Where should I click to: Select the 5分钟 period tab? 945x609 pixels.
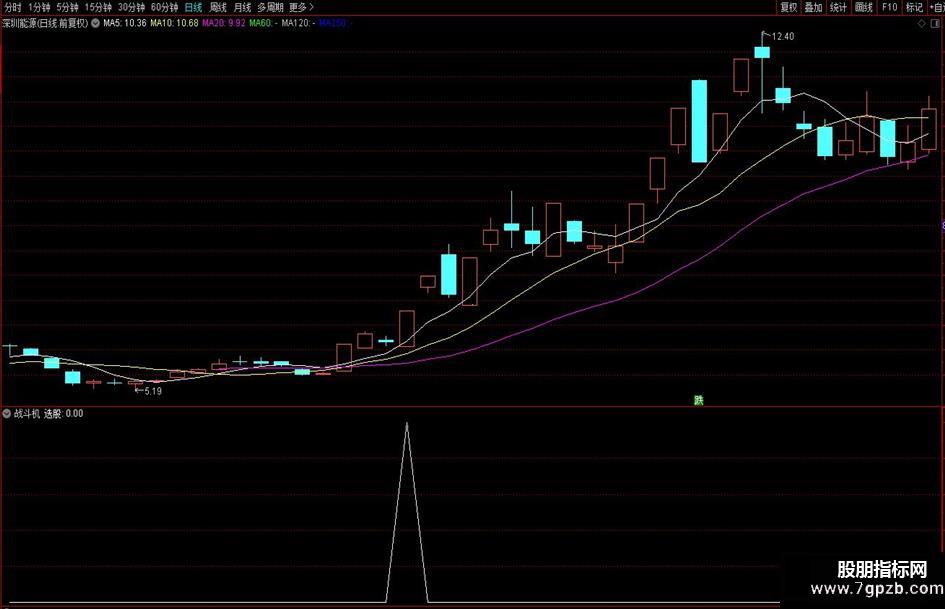[68, 7]
